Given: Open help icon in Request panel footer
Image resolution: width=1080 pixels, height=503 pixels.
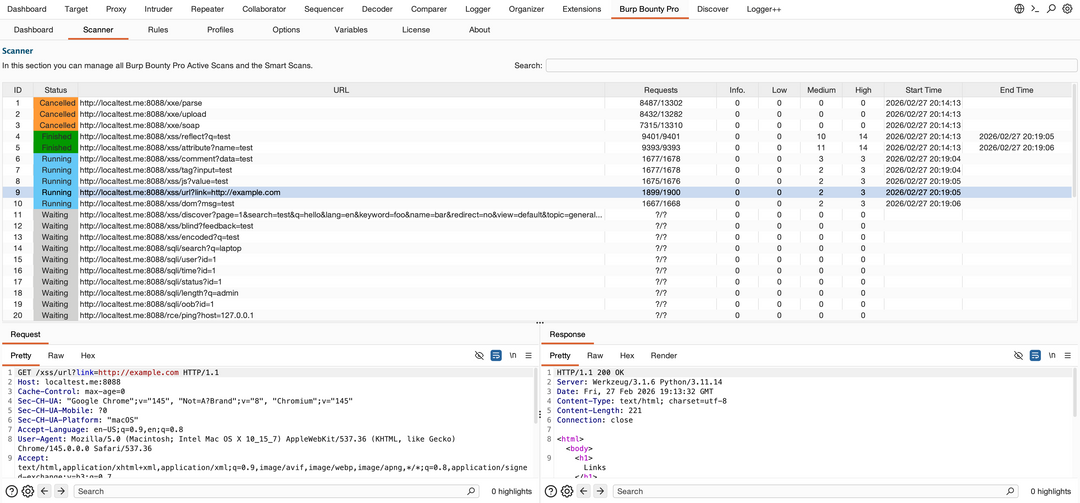Looking at the screenshot, I should click(x=11, y=491).
